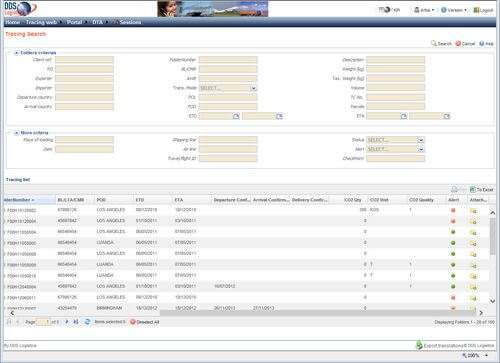Open the Status SELECT dropdown
Viewport: 500px width, 363px height.
pyautogui.click(x=421, y=140)
